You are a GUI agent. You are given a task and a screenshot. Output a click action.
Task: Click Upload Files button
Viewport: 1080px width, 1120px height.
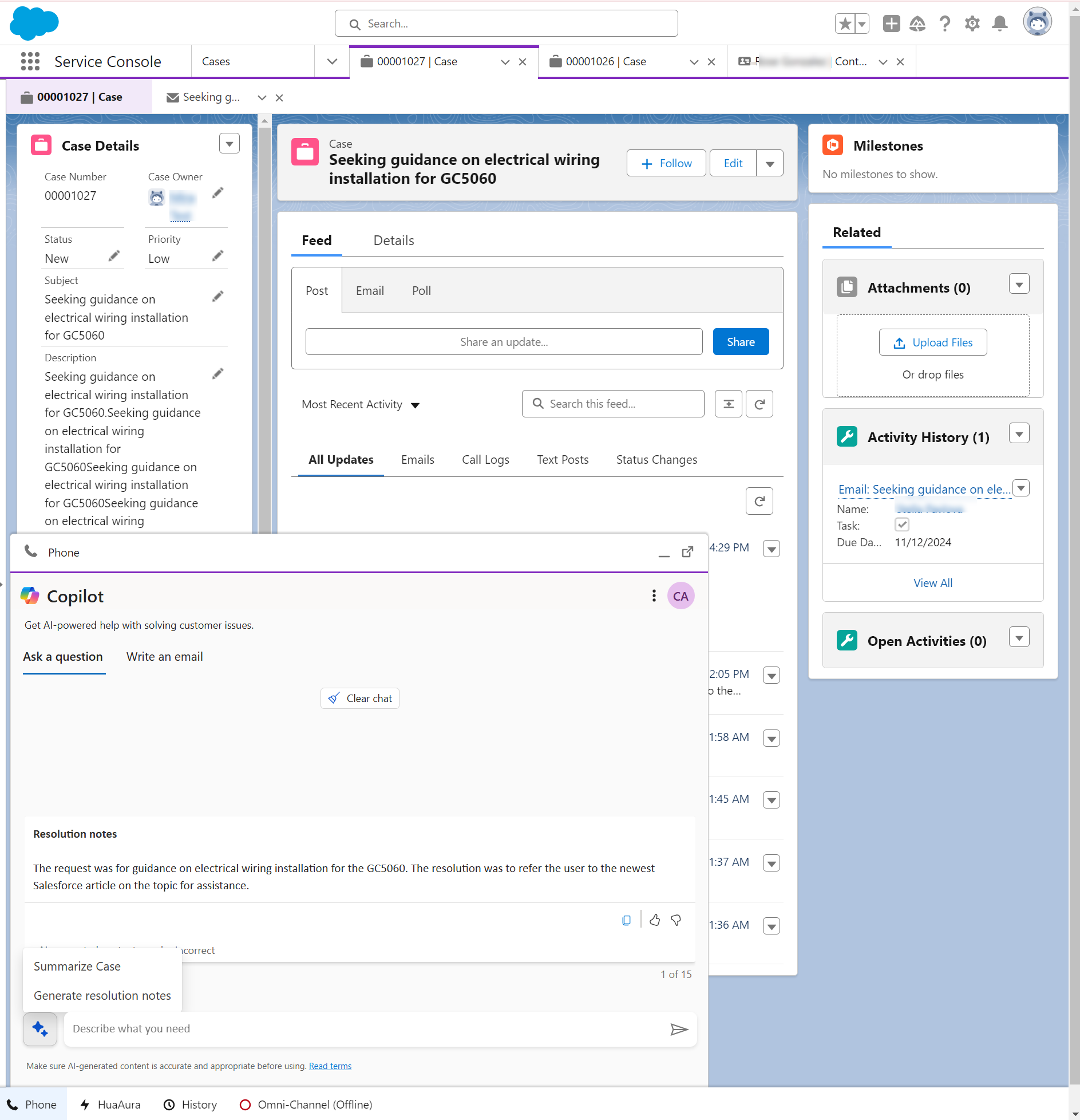[933, 342]
